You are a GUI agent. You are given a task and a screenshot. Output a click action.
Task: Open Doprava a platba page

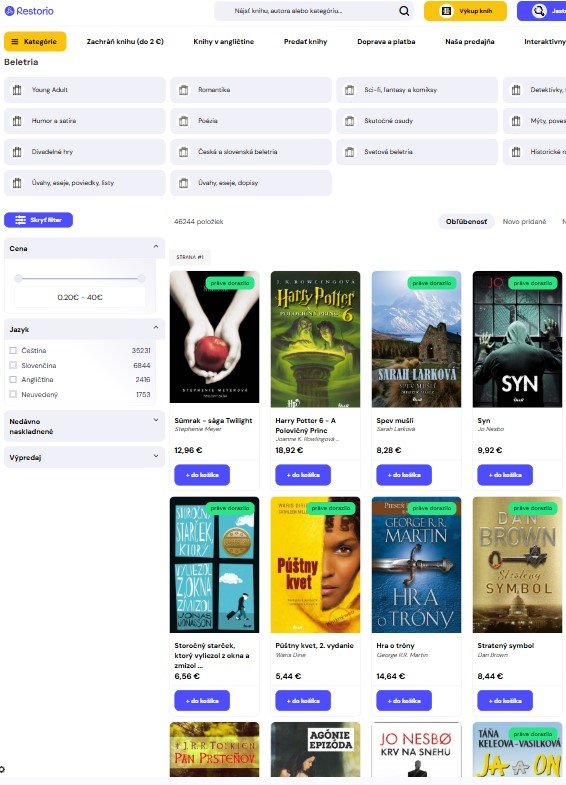(386, 42)
